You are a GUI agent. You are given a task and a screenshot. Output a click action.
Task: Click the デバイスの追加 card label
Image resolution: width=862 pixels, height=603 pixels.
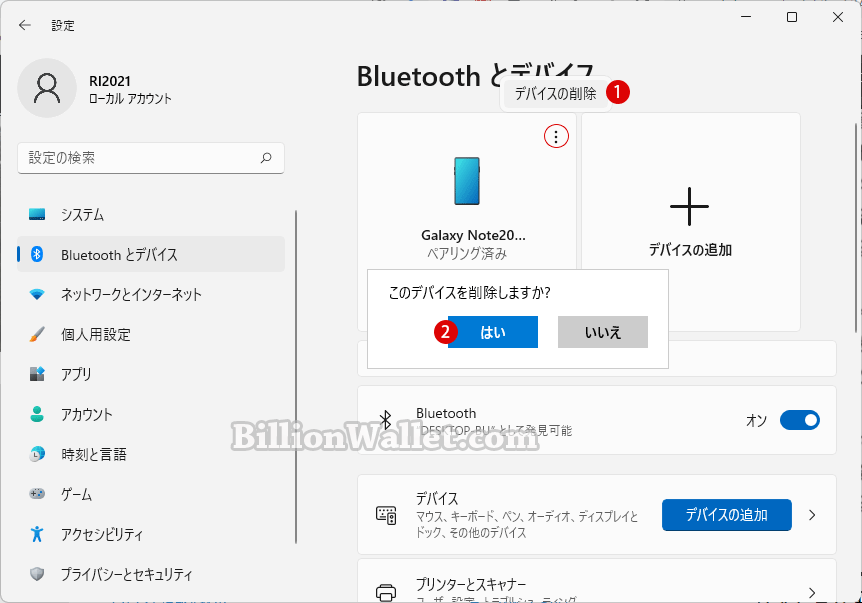(x=690, y=250)
